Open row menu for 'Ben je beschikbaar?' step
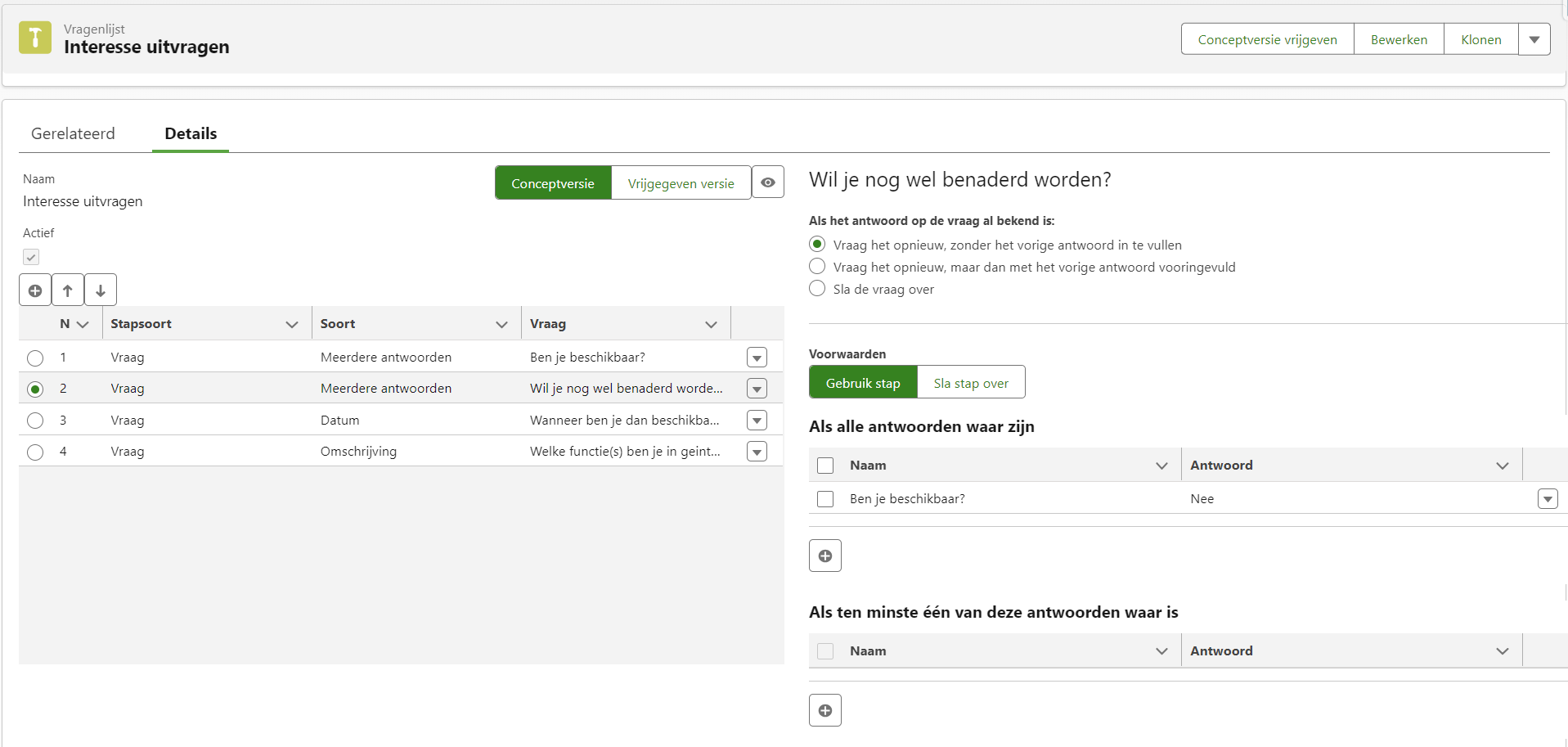 click(x=757, y=358)
